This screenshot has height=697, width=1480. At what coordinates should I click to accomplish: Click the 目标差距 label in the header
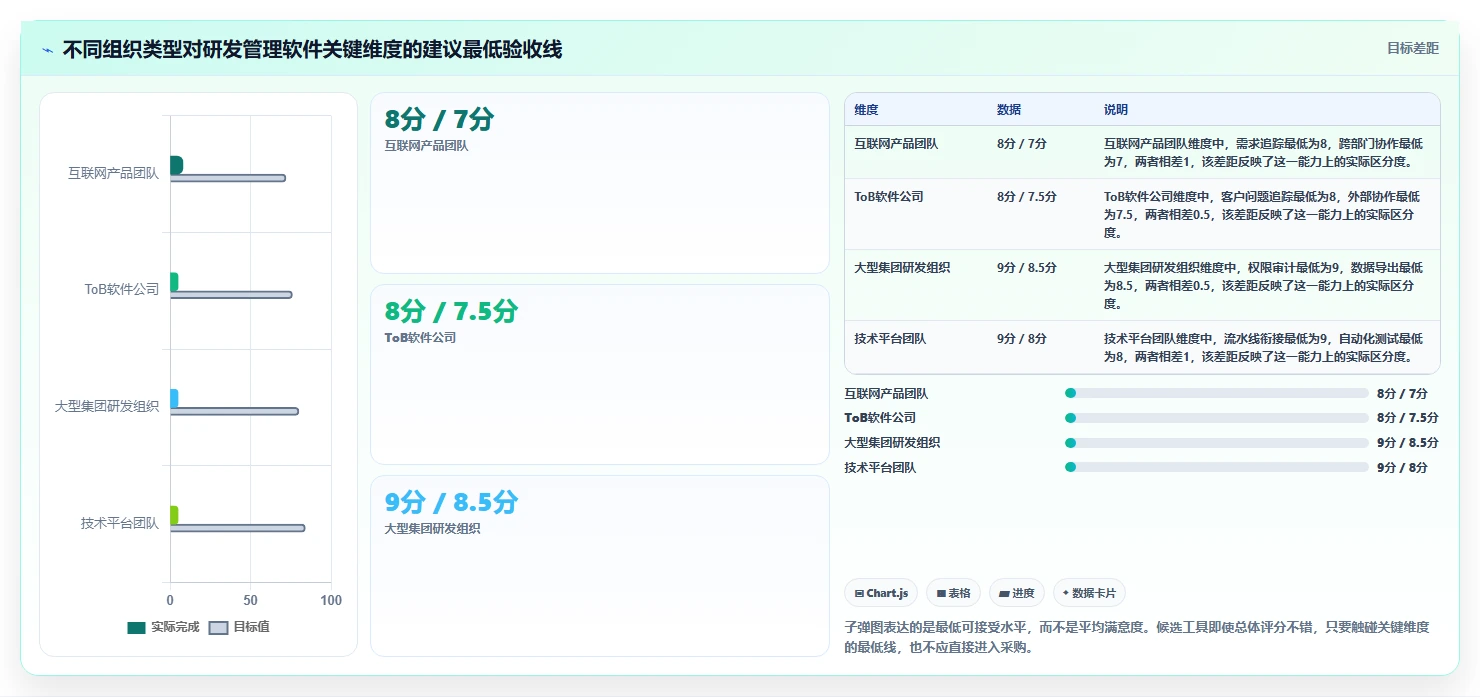tap(1413, 48)
